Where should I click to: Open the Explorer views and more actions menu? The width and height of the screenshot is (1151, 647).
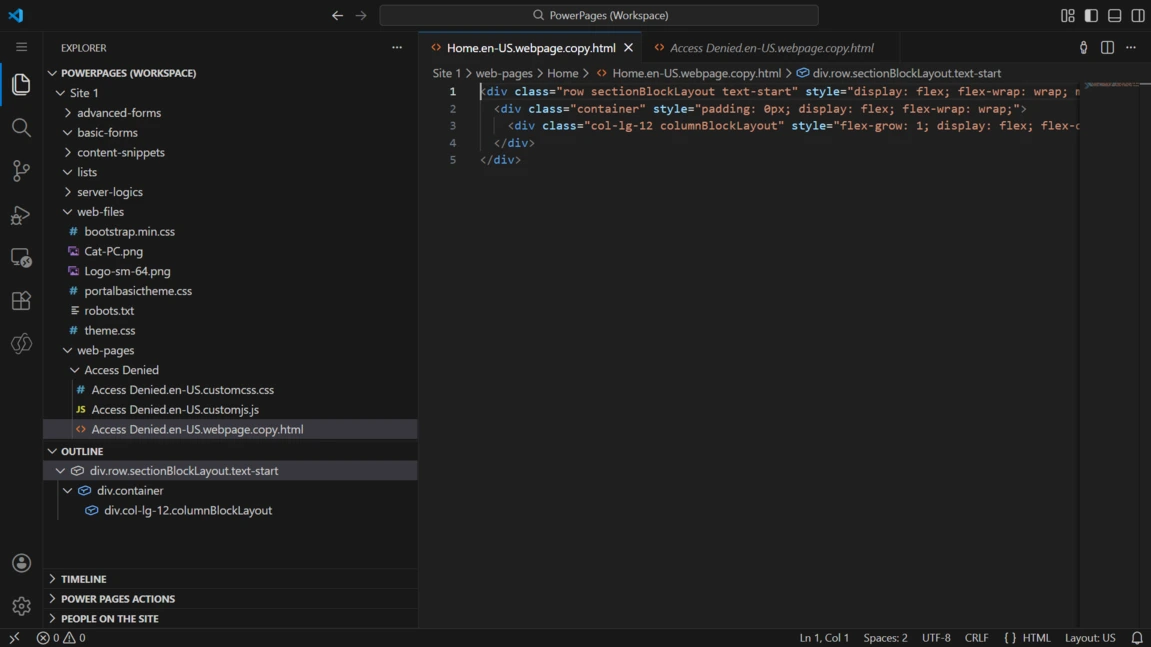[397, 48]
